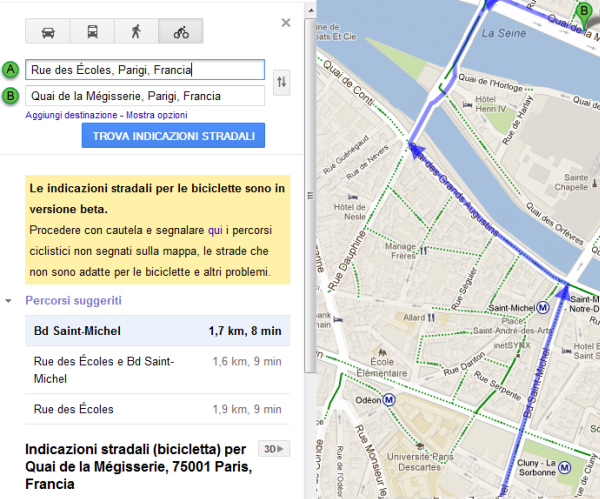The image size is (600, 499).
Task: Click Place Saint-André-des-Arts label
Action: pyautogui.click(x=512, y=326)
